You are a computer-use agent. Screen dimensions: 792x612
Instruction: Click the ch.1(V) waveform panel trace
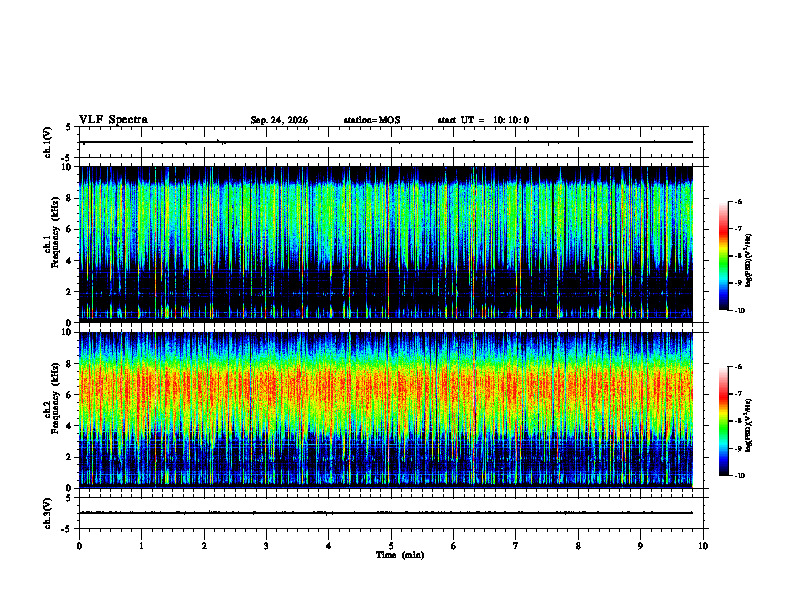click(x=386, y=142)
